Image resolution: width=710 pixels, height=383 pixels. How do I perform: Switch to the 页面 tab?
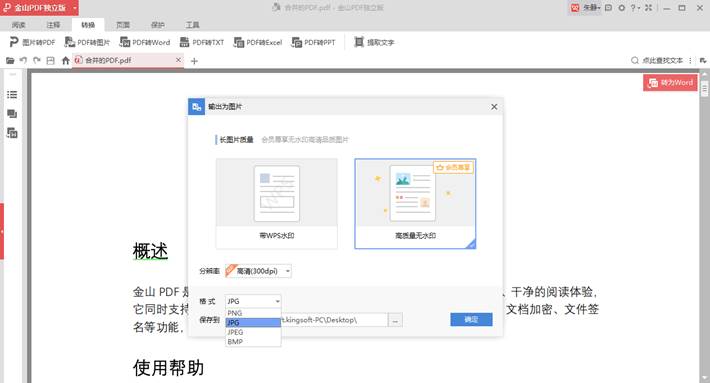point(123,25)
